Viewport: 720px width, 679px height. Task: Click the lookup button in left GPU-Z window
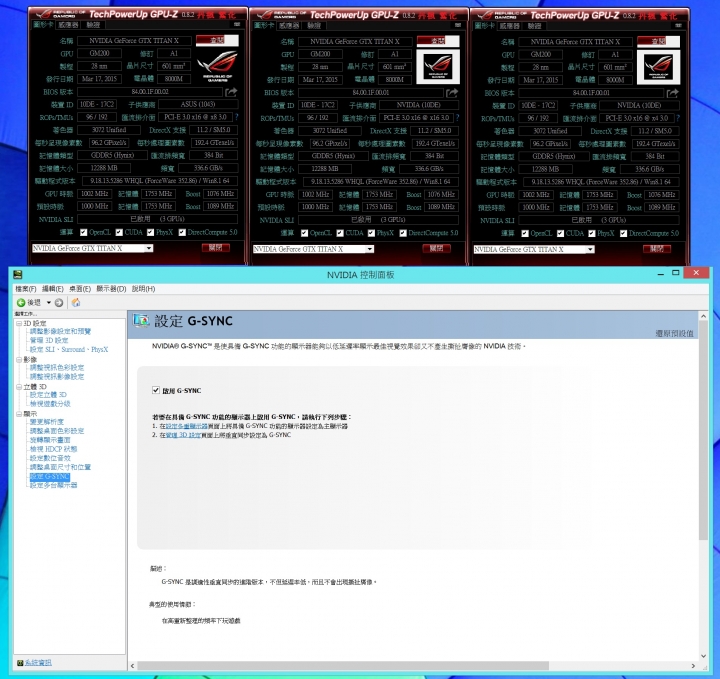pyautogui.click(x=217, y=40)
